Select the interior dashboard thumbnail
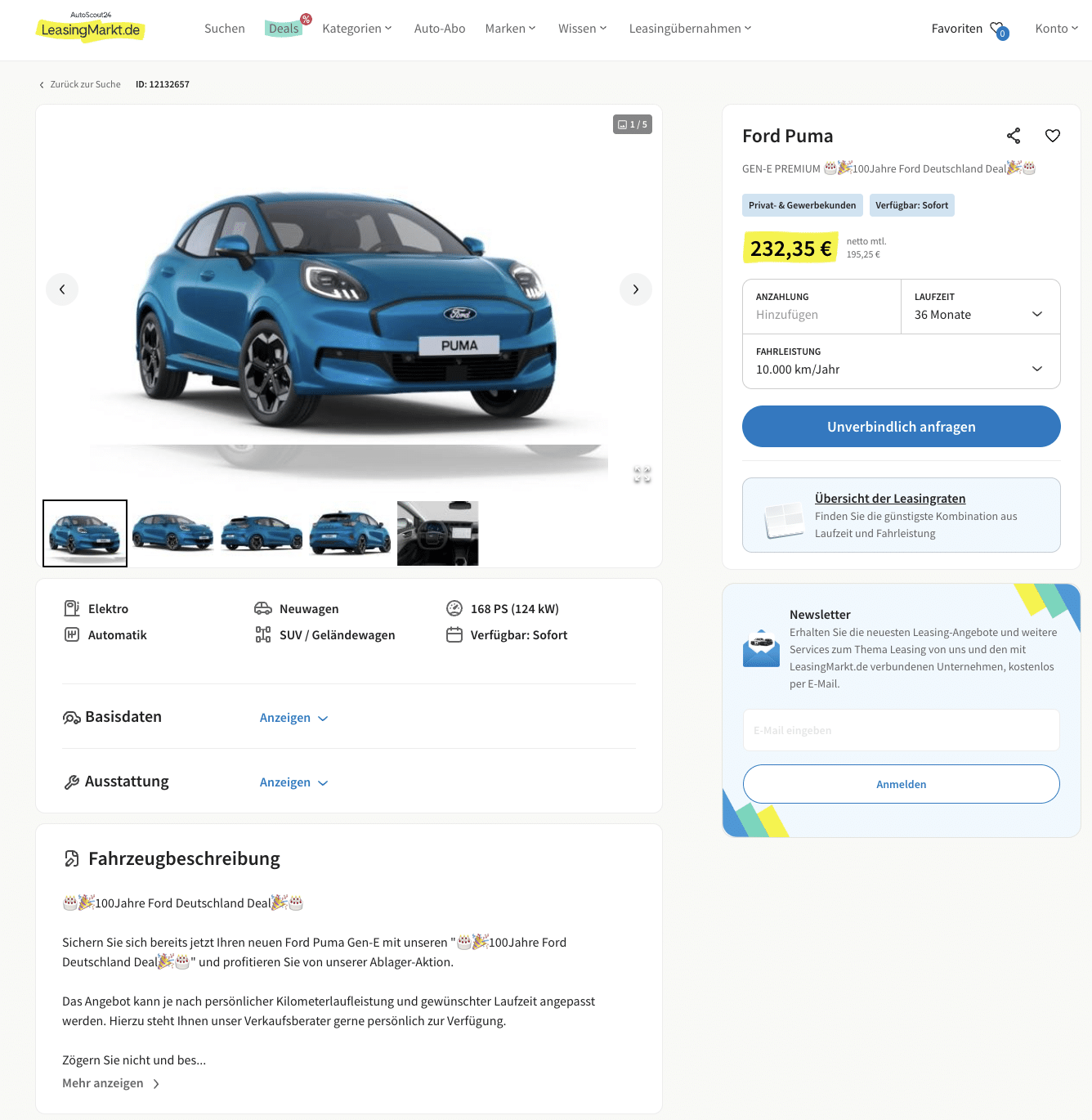The height and width of the screenshot is (1120, 1092). point(438,533)
